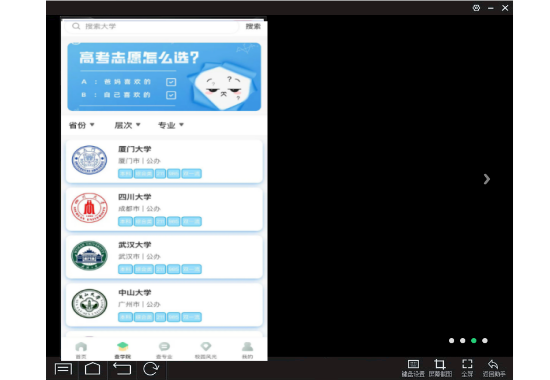
Task: Click the 综合类 tag on 武汉大学
Action: pos(144,269)
